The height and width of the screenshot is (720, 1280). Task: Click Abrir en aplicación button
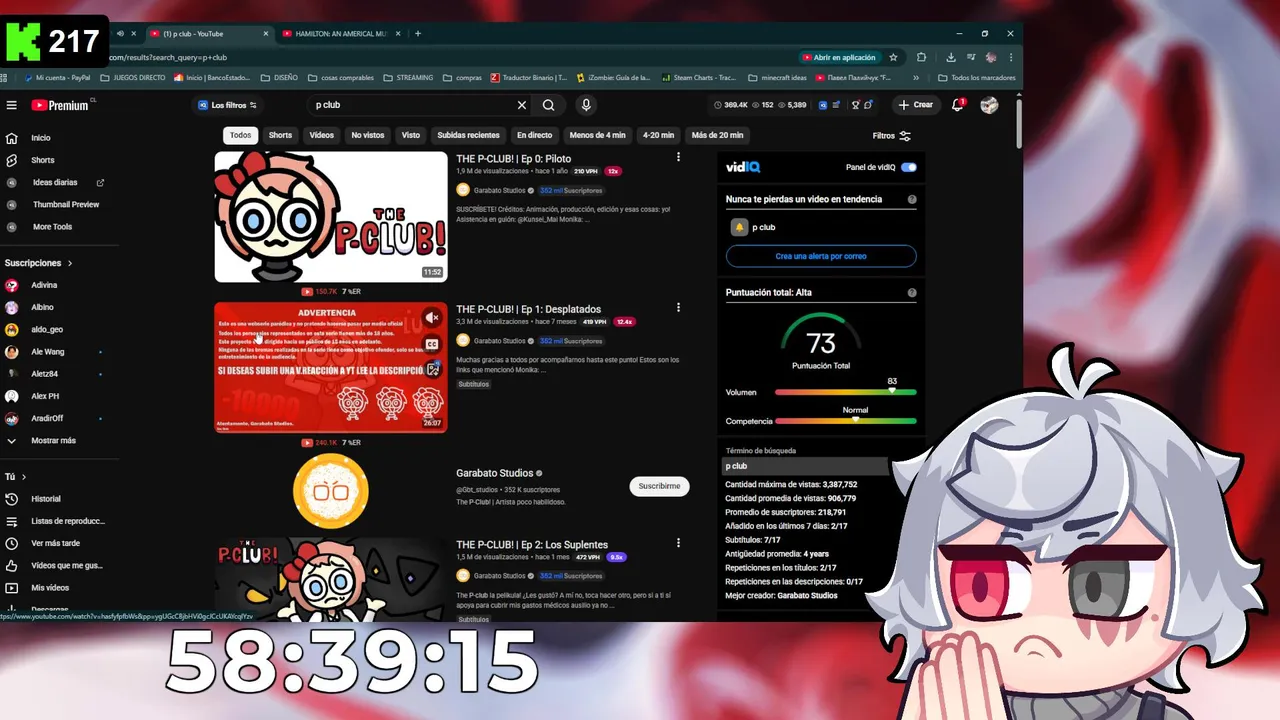tap(839, 57)
